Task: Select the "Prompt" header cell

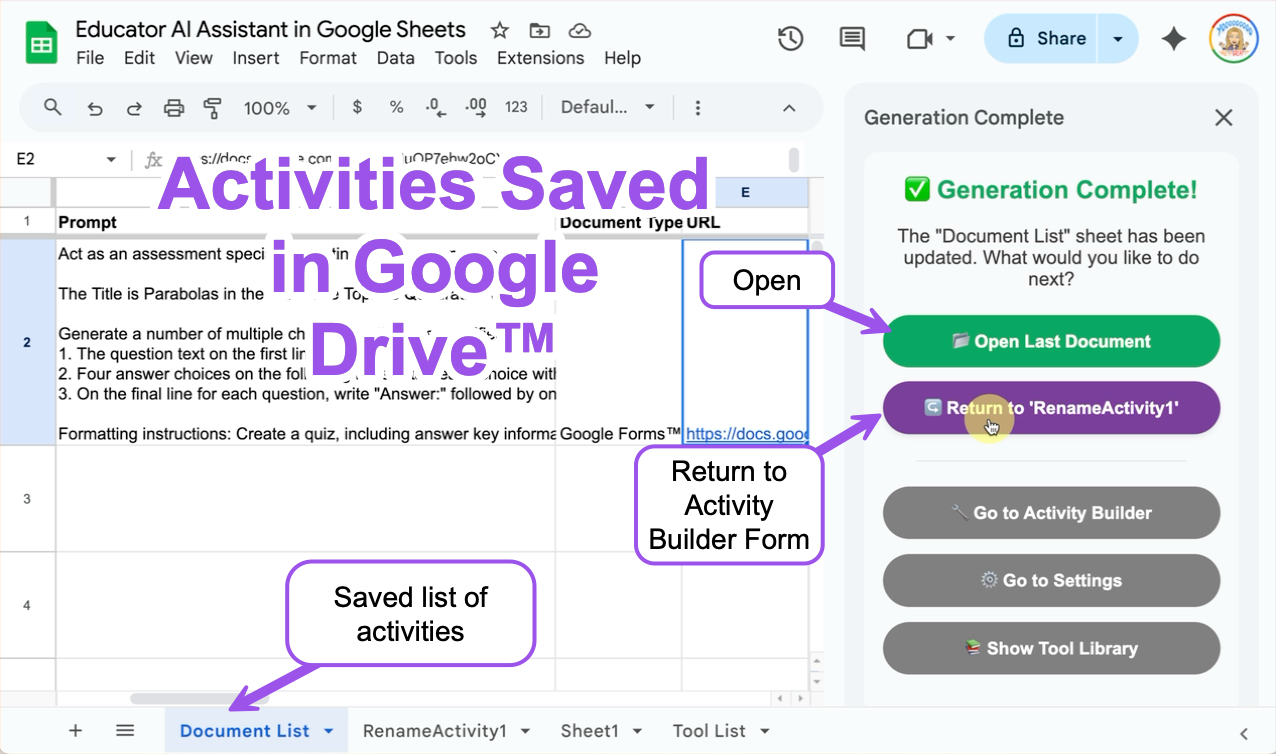Action: pos(305,221)
